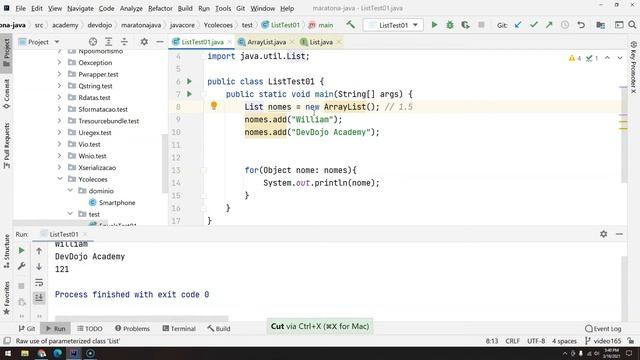Viewport: 640px width, 360px height.
Task: Stop the running process in toolbar
Action: tap(481, 25)
